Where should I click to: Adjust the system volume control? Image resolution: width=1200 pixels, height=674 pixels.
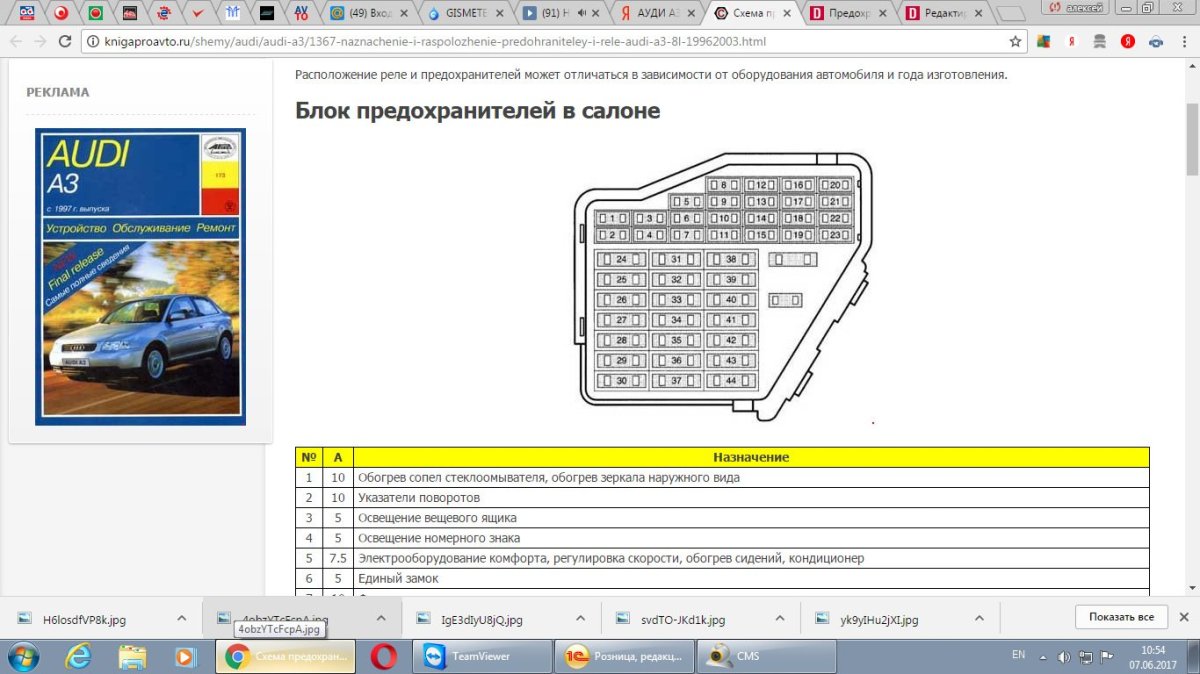tap(1064, 657)
